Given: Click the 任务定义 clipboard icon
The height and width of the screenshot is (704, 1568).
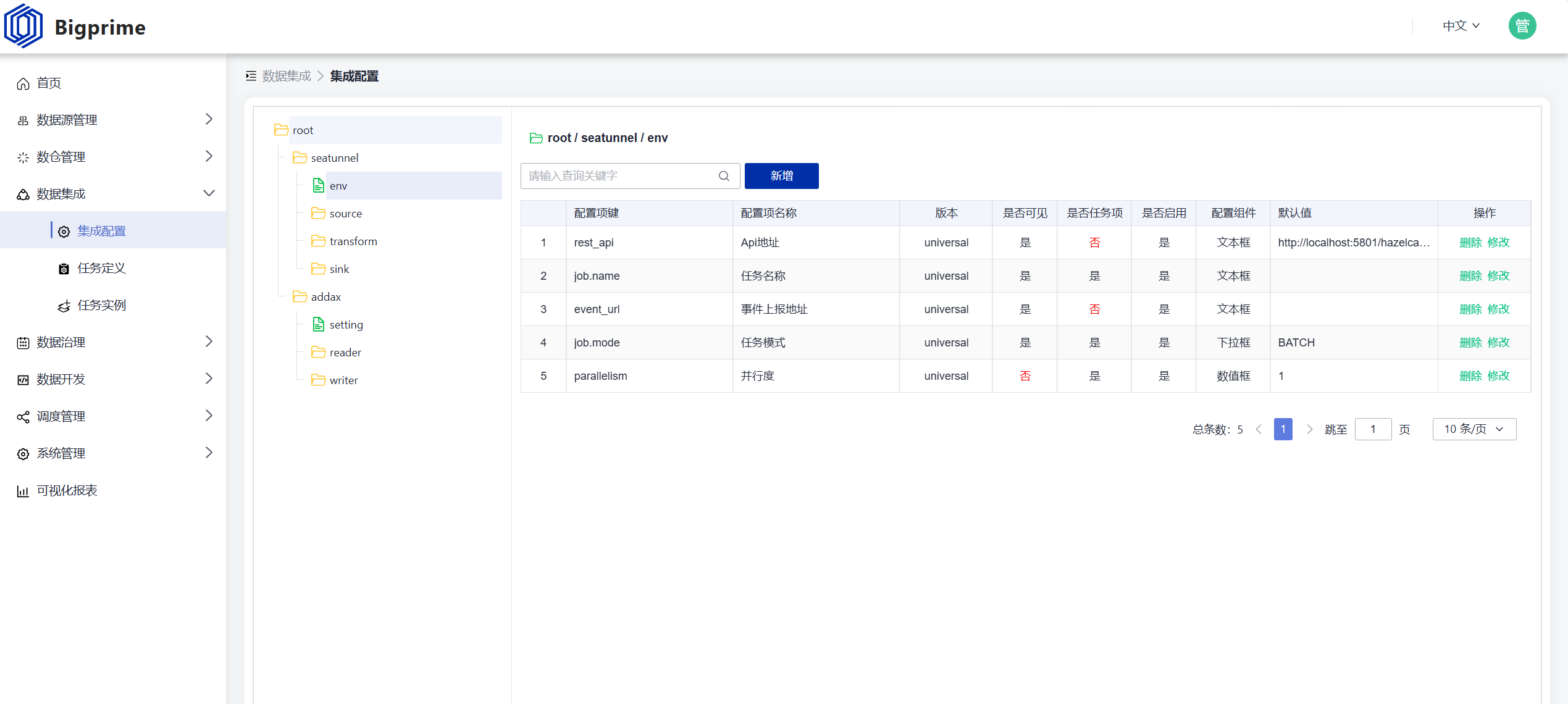Looking at the screenshot, I should click(64, 269).
